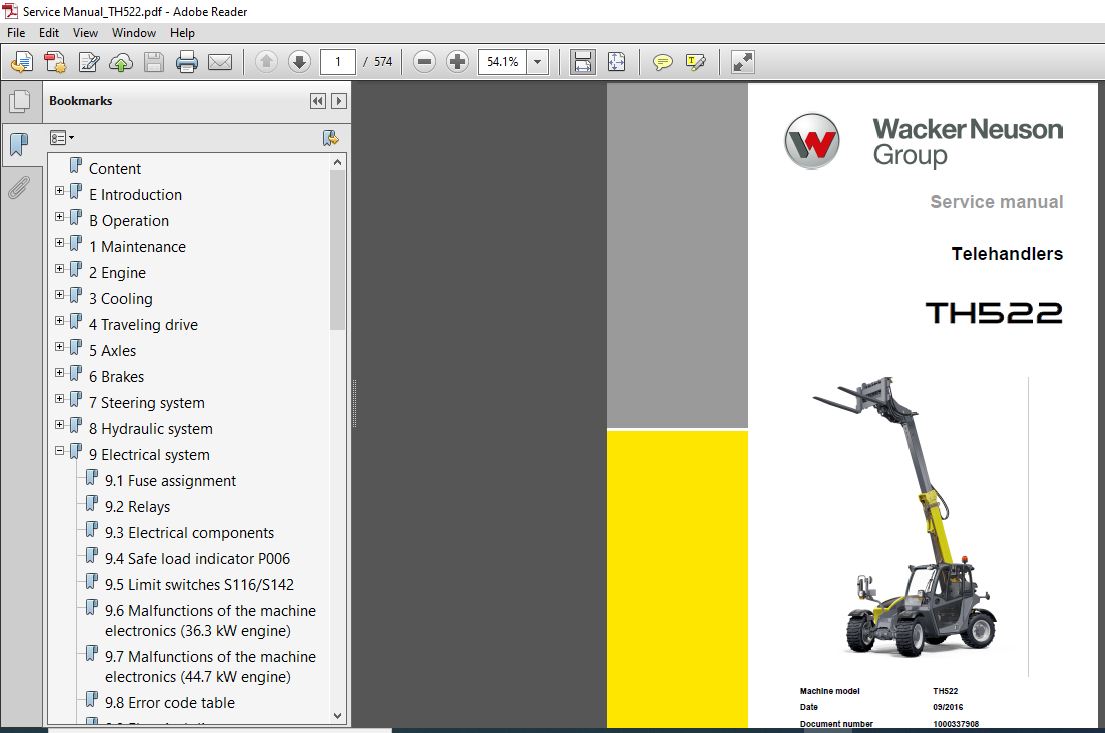
Task: Expand the 2 Engine bookmark
Action: click(60, 269)
